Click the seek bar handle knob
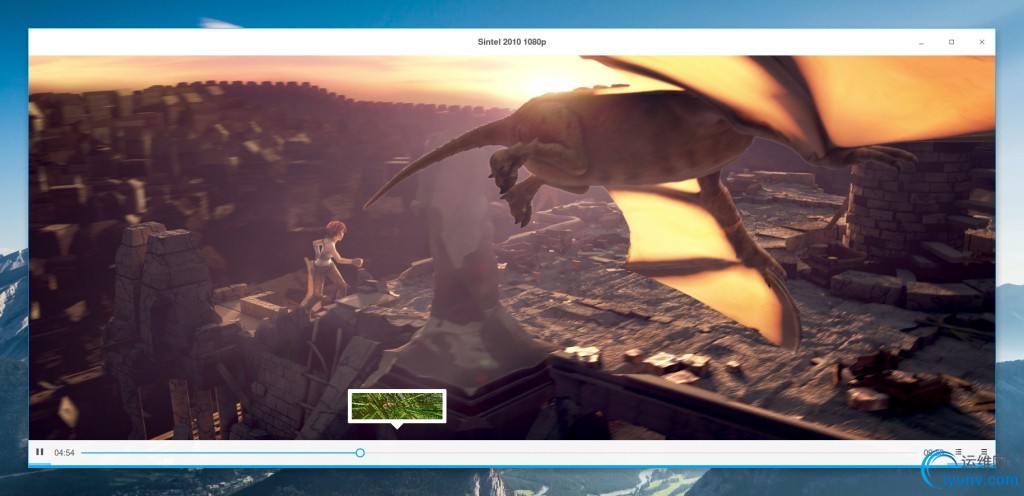 pyautogui.click(x=360, y=452)
